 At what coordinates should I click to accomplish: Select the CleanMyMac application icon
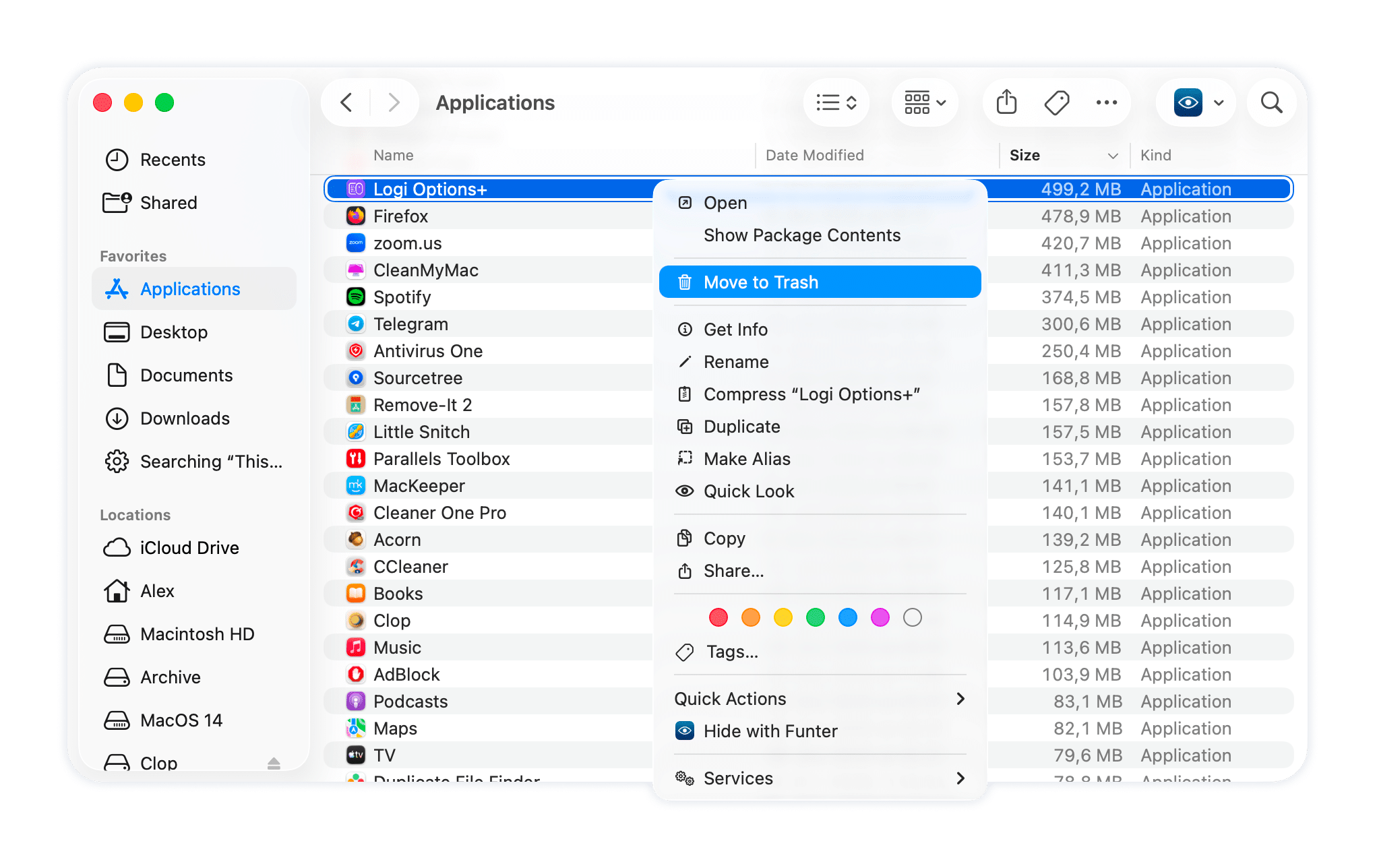coord(355,270)
